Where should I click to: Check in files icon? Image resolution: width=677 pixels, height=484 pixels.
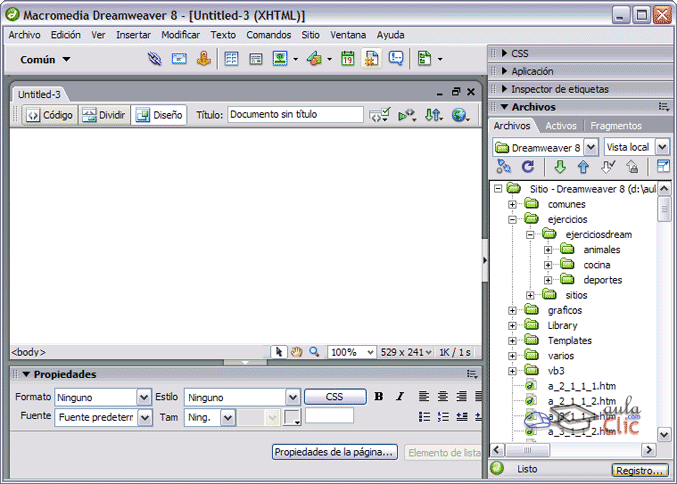[632, 167]
